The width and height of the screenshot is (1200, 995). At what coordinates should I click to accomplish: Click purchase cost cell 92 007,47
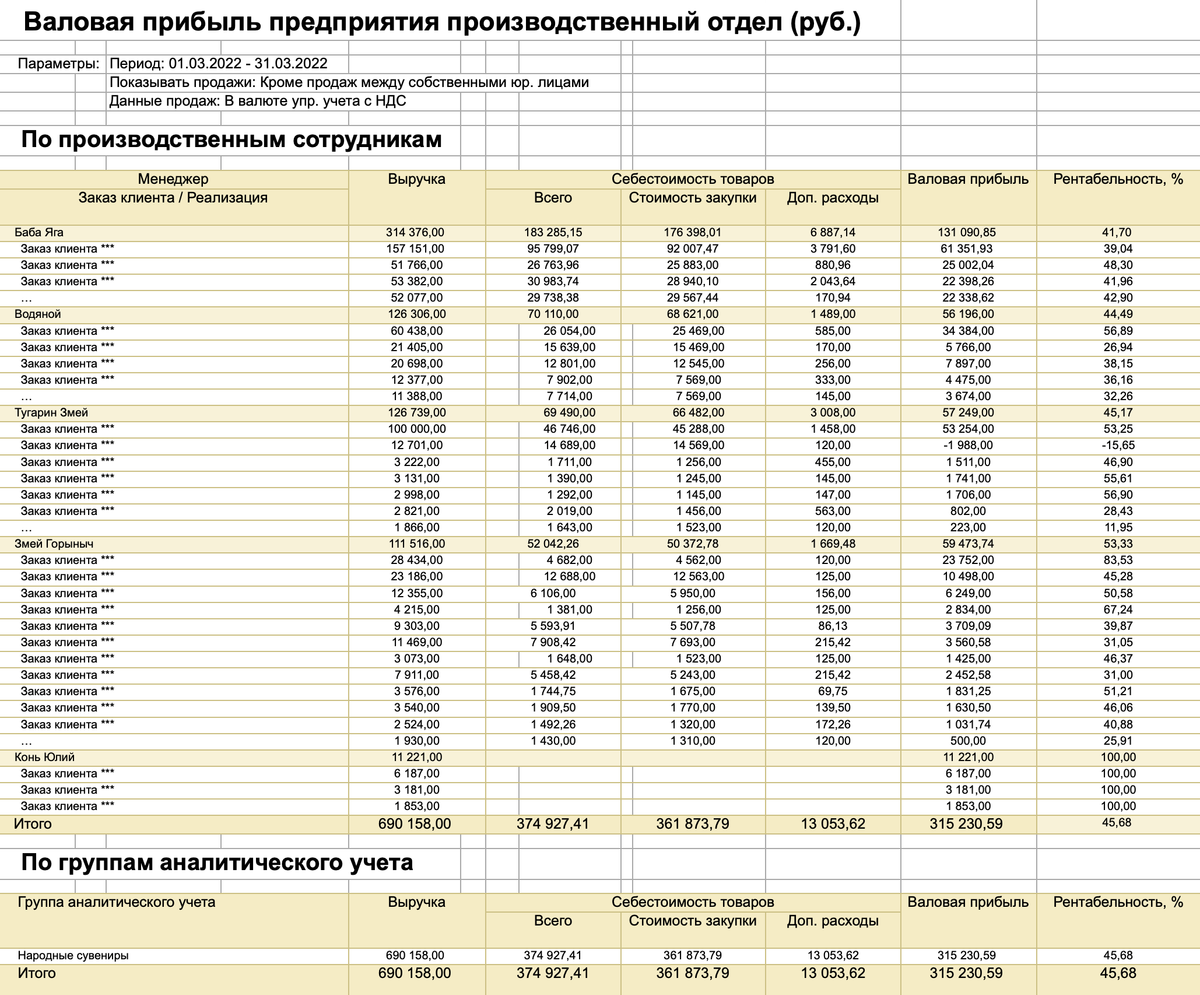tap(693, 248)
